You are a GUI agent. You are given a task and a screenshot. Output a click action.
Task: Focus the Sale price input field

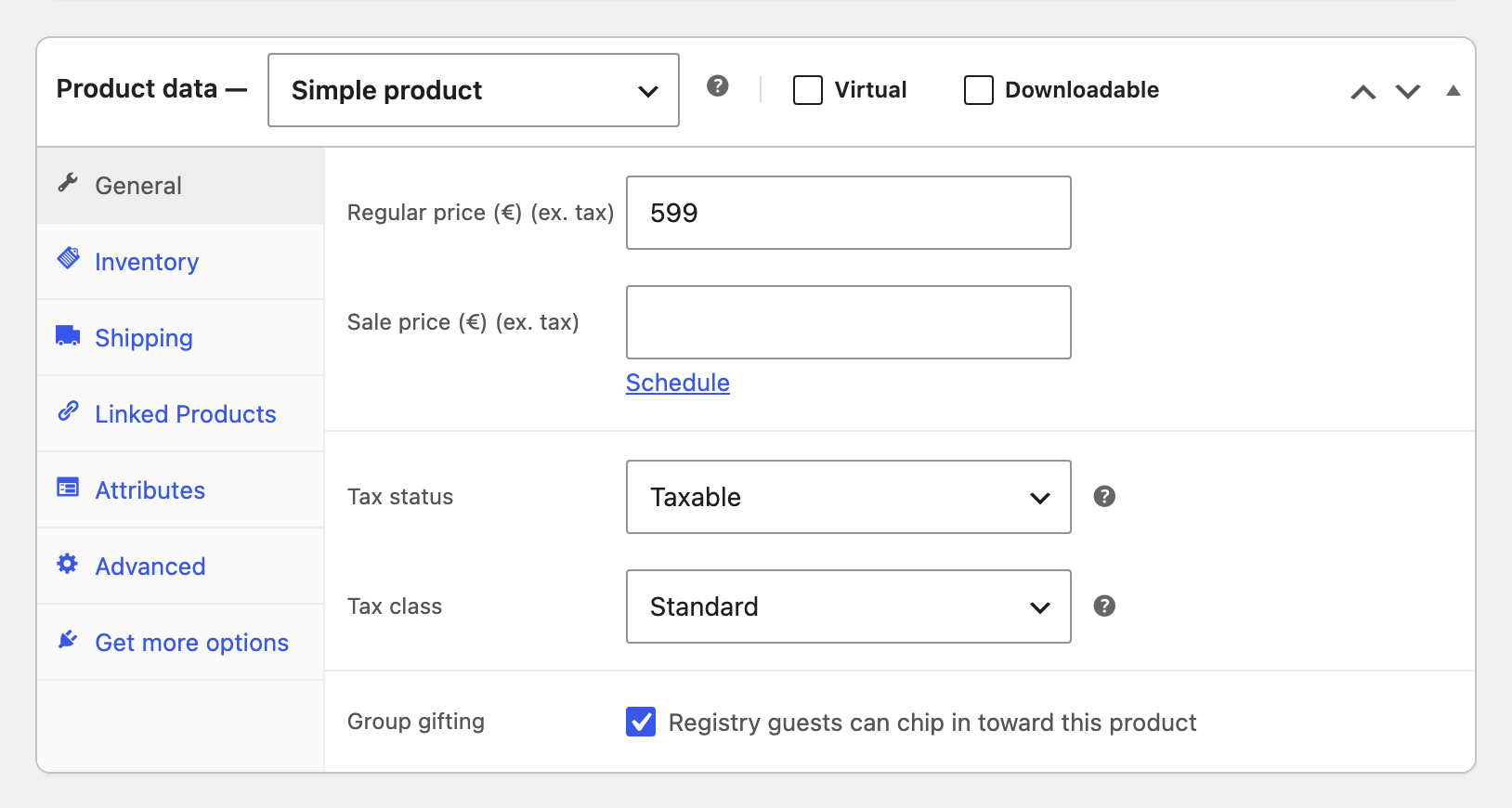[849, 322]
